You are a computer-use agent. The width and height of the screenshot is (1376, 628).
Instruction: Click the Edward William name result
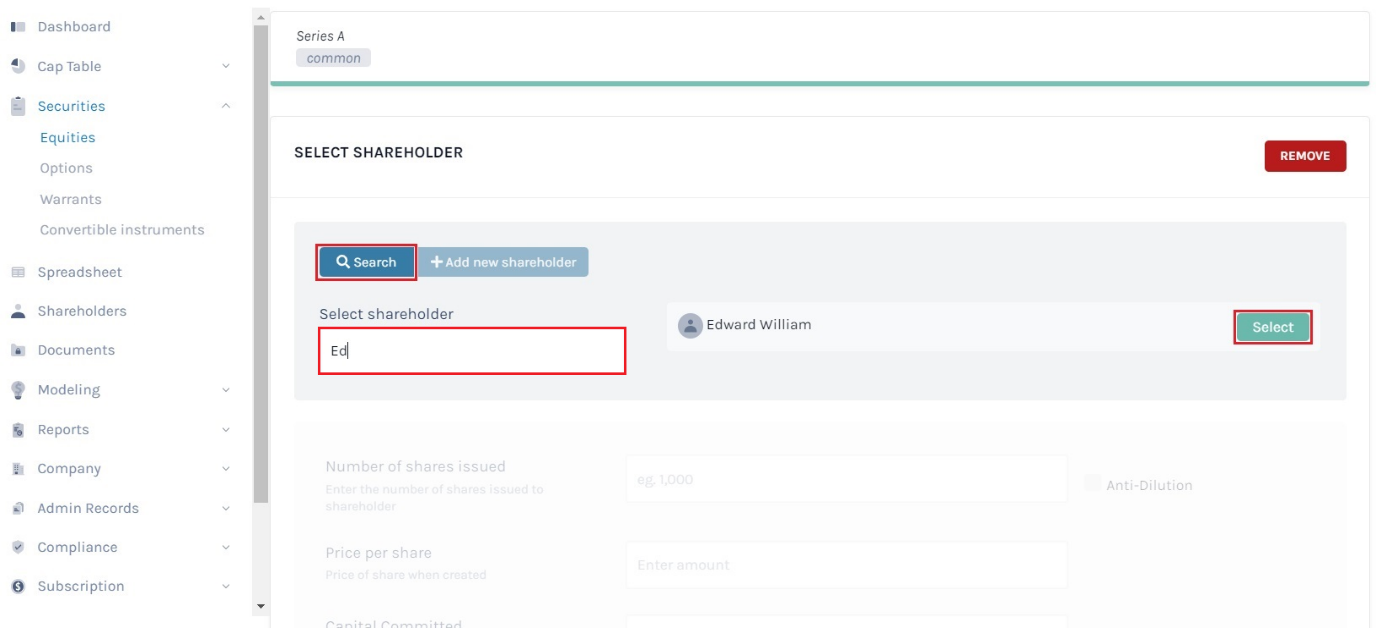point(759,324)
